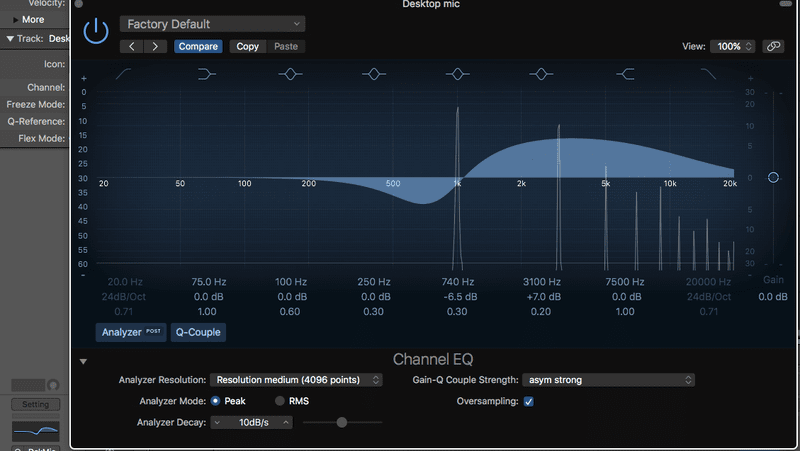Toggle the Analyzer POST button
Image resolution: width=800 pixels, height=451 pixels.
pyautogui.click(x=131, y=332)
